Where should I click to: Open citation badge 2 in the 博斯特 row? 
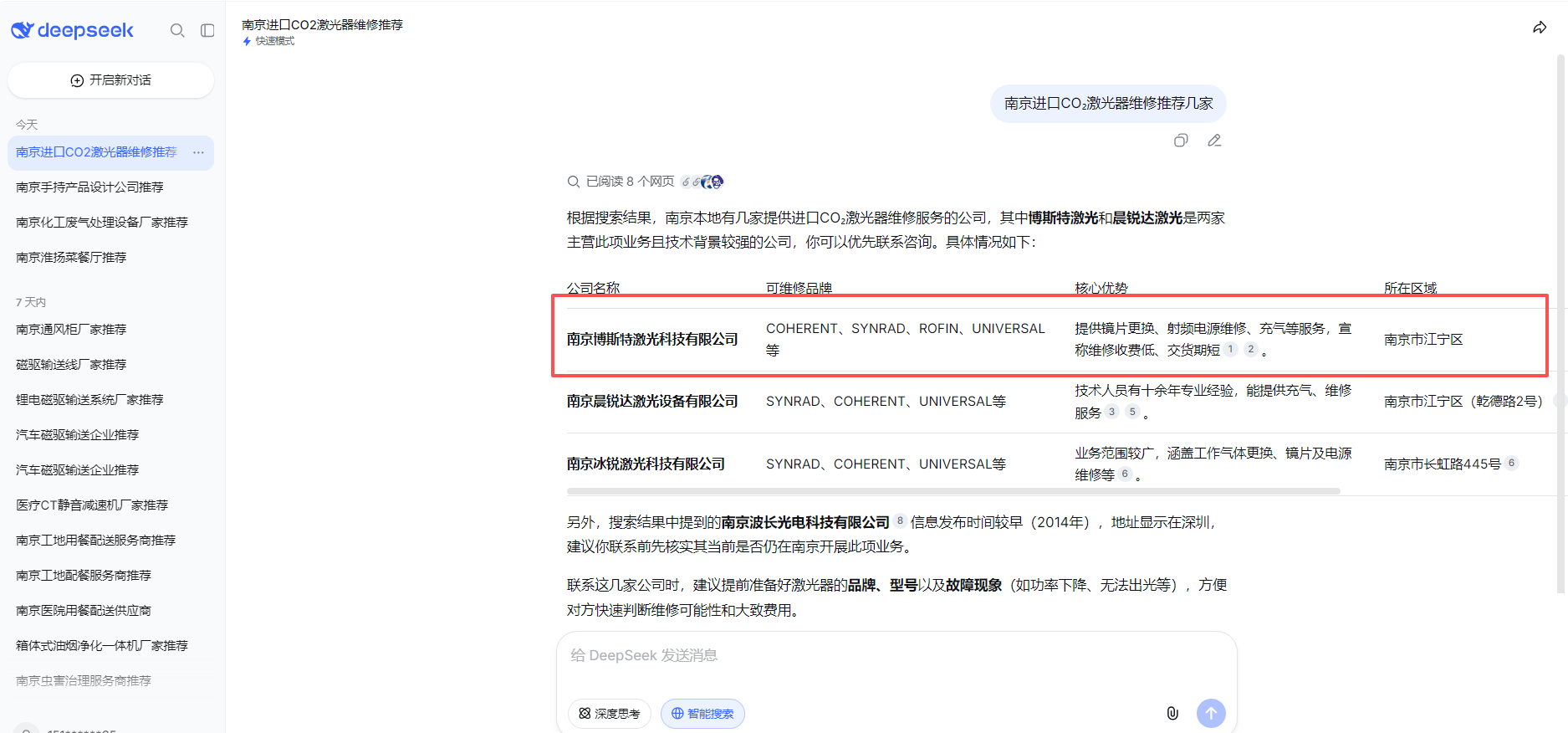pos(1250,350)
